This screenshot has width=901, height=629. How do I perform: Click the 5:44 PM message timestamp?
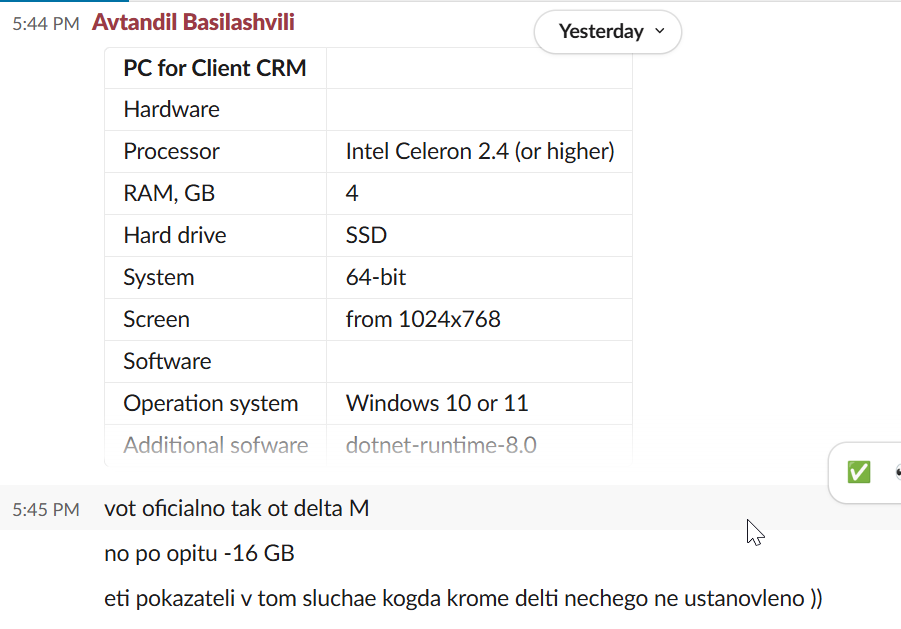[45, 24]
